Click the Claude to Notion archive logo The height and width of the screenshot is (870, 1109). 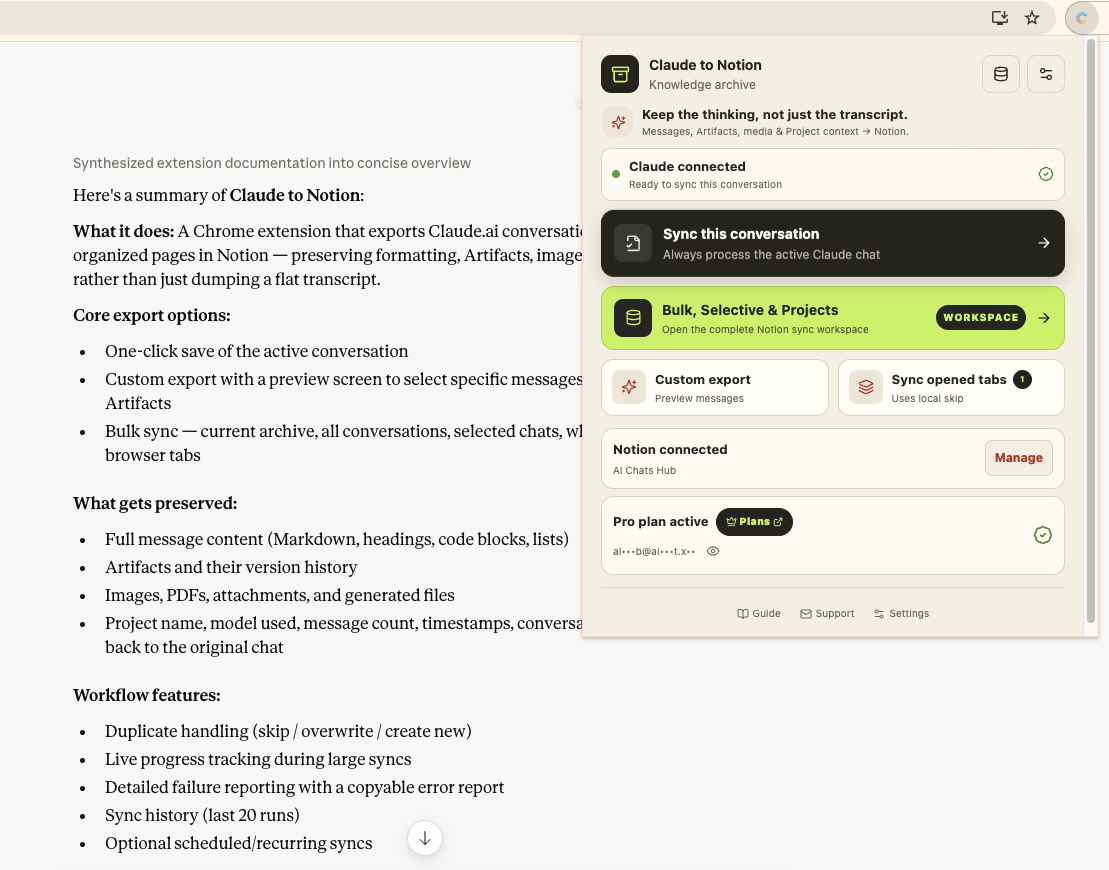pos(620,74)
